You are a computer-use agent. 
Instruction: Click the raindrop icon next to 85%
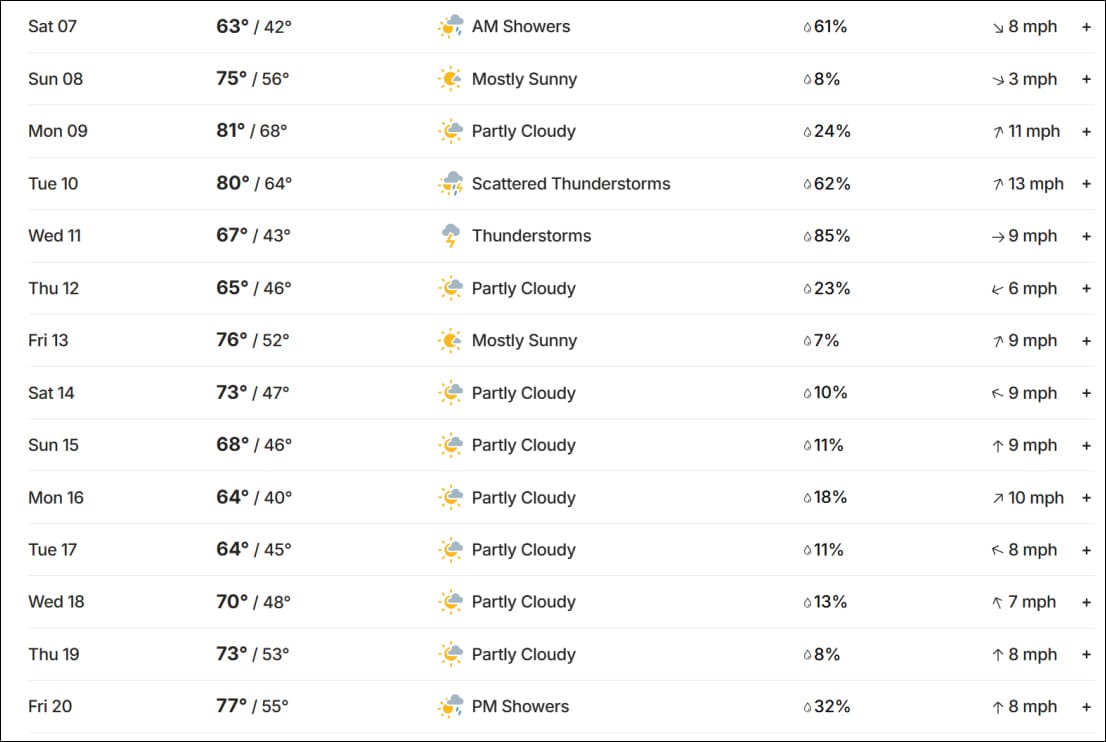[808, 237]
